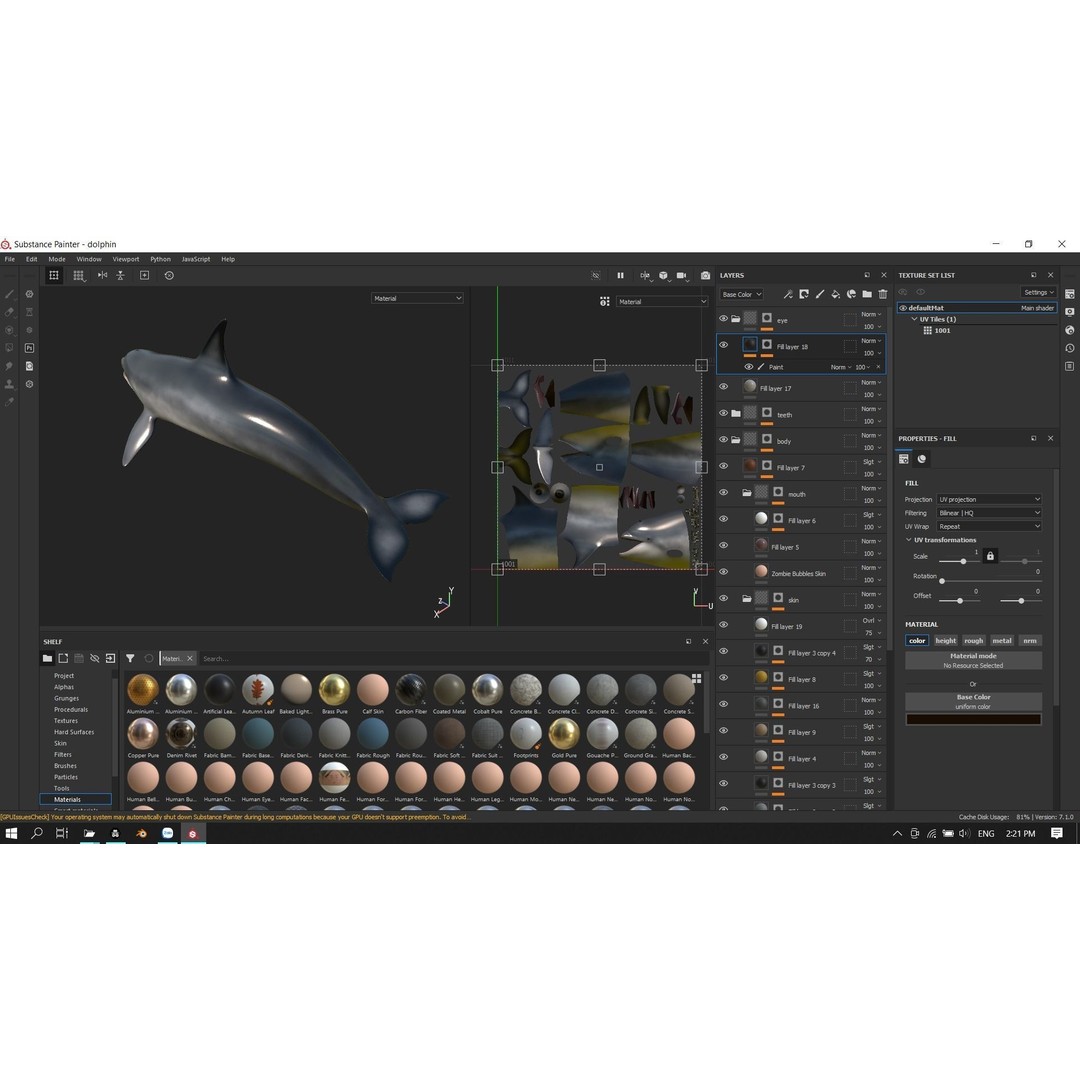Screen dimensions: 1080x1080
Task: Open the Log panel icon in sidebar
Action: pyautogui.click(x=1070, y=366)
